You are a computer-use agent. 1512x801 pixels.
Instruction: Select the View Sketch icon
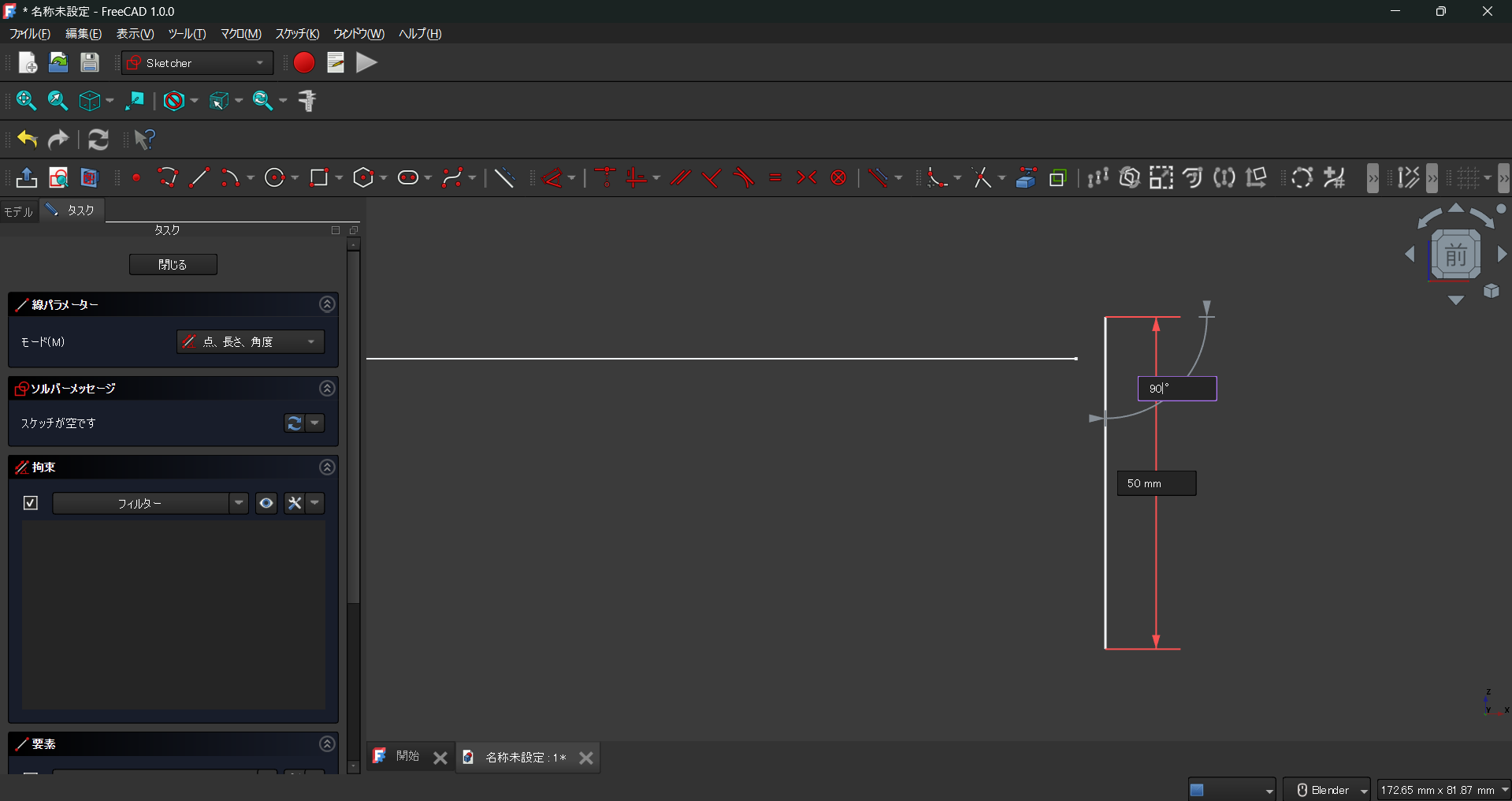click(58, 178)
